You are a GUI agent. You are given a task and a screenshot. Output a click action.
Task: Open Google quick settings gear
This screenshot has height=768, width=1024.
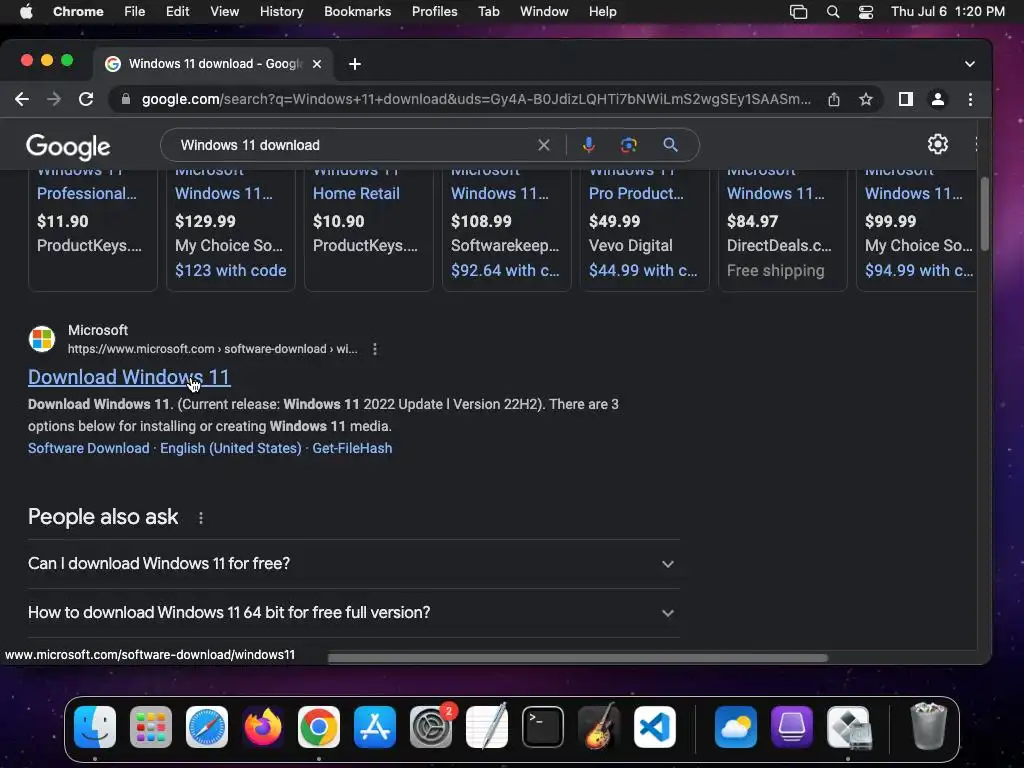[x=938, y=144]
